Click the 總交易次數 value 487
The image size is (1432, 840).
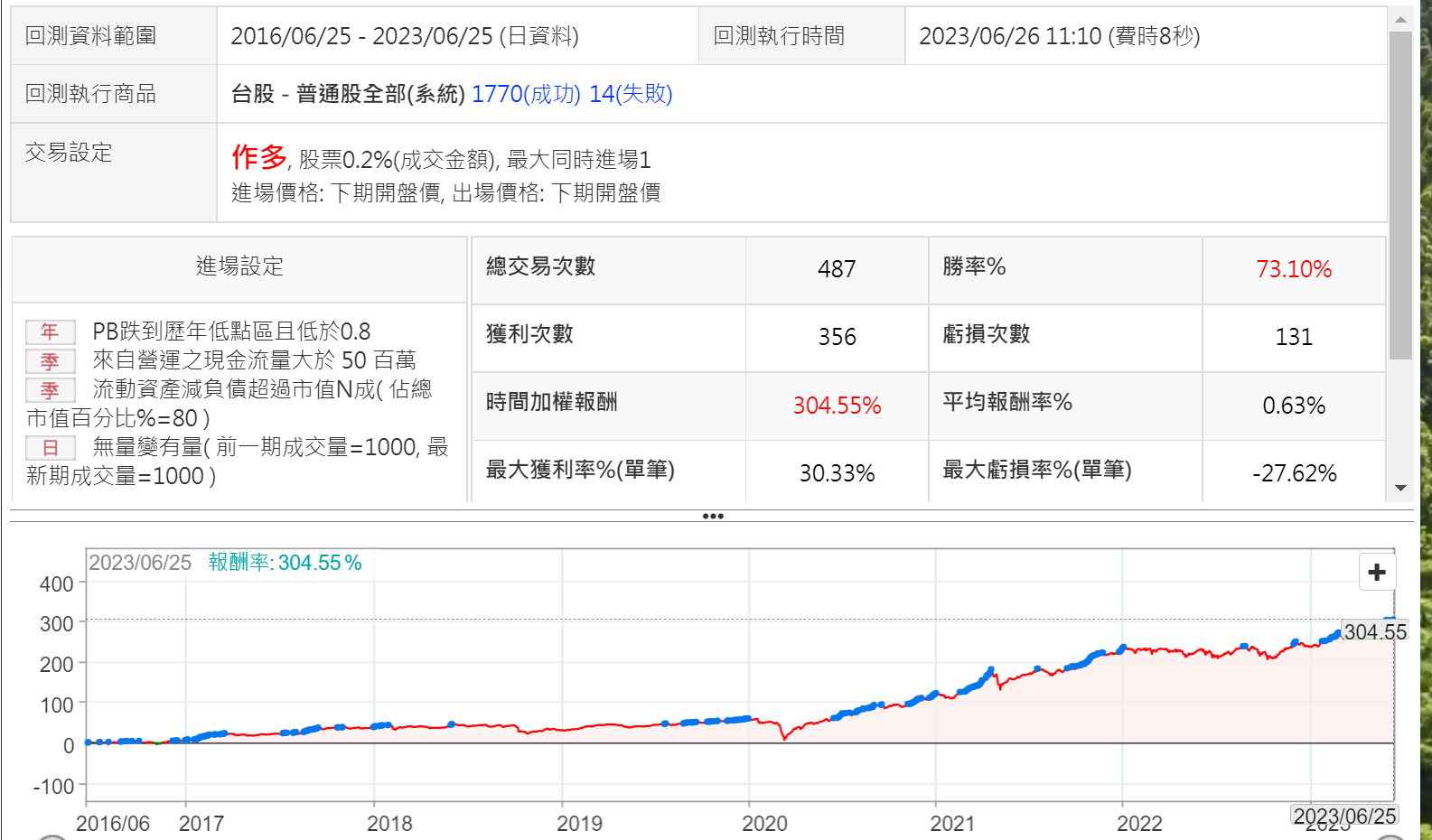coord(837,269)
